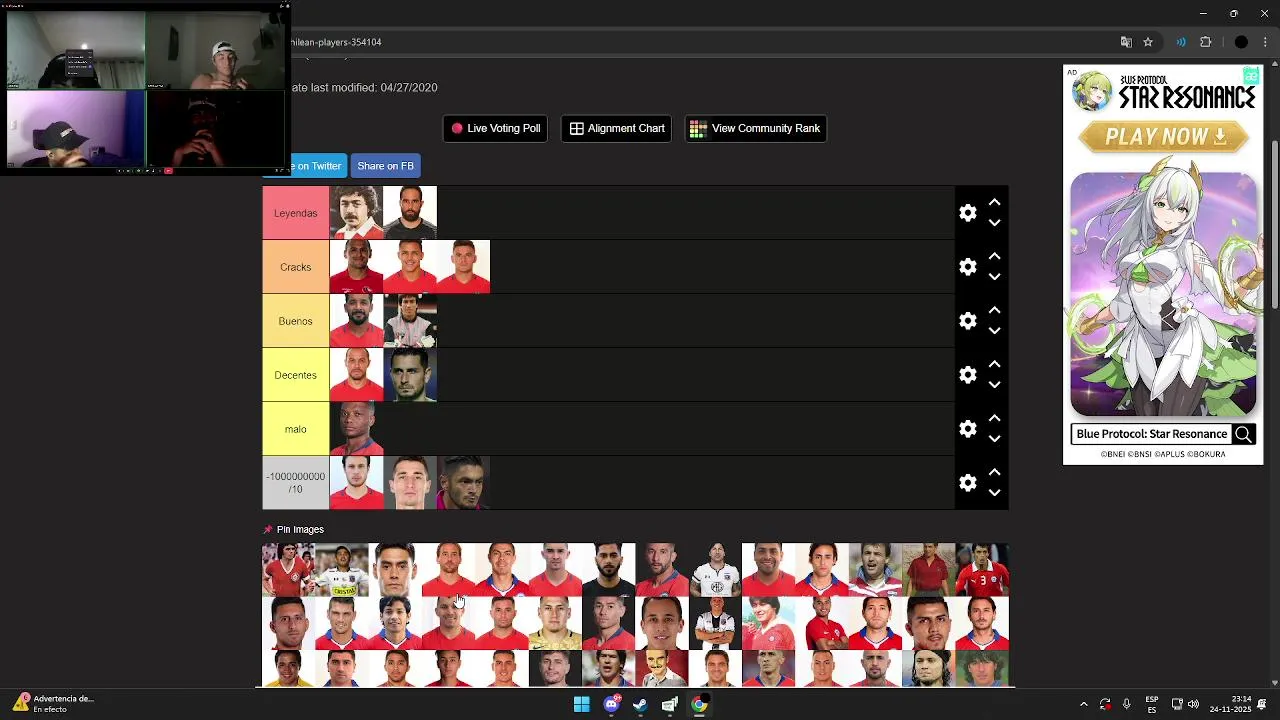Open settings gear for Cracks tier
The width and height of the screenshot is (1280, 720).
[967, 267]
